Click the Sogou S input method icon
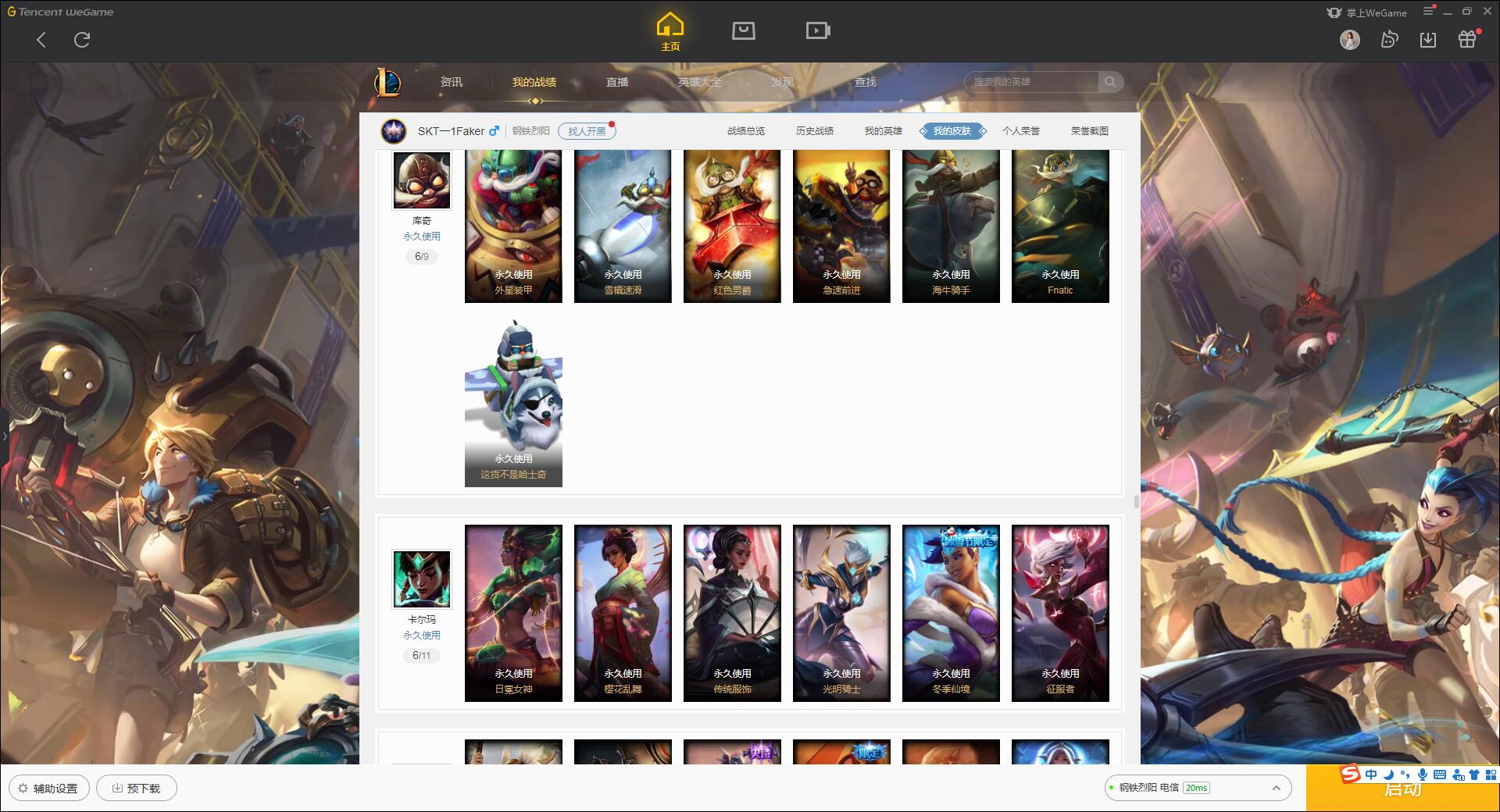 tap(1350, 775)
